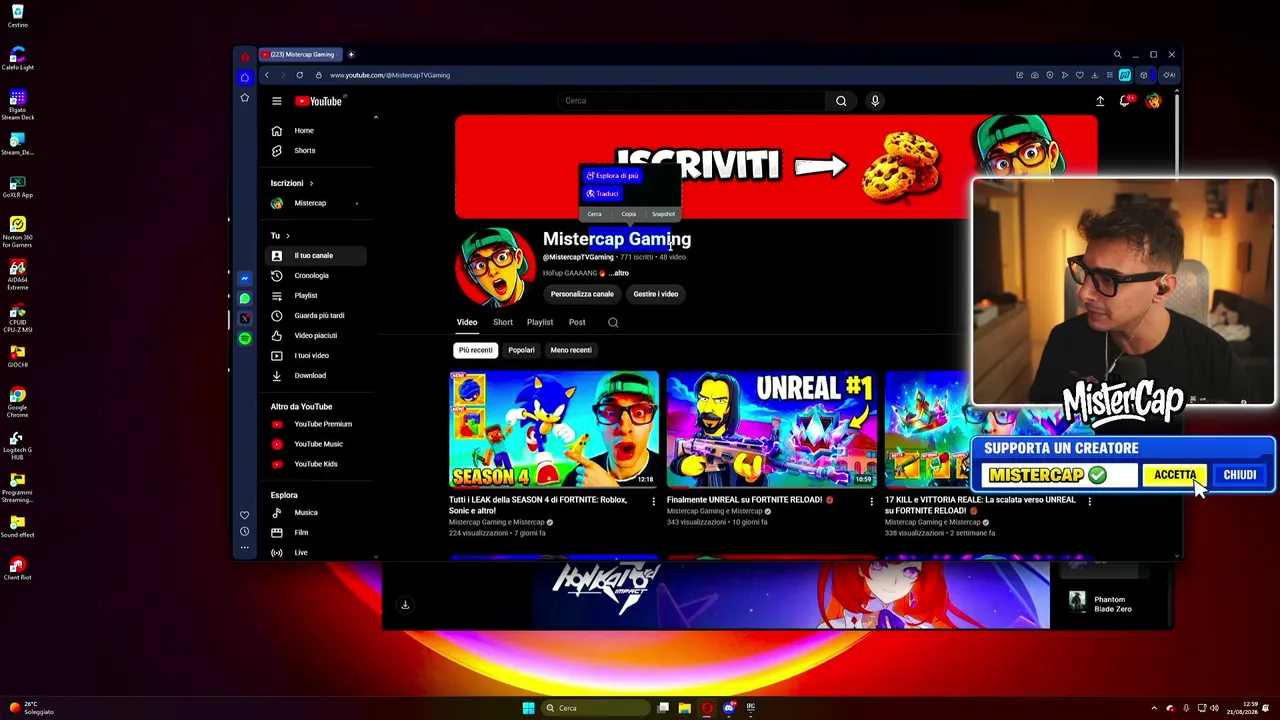Switch to the Short channel tab

503,322
